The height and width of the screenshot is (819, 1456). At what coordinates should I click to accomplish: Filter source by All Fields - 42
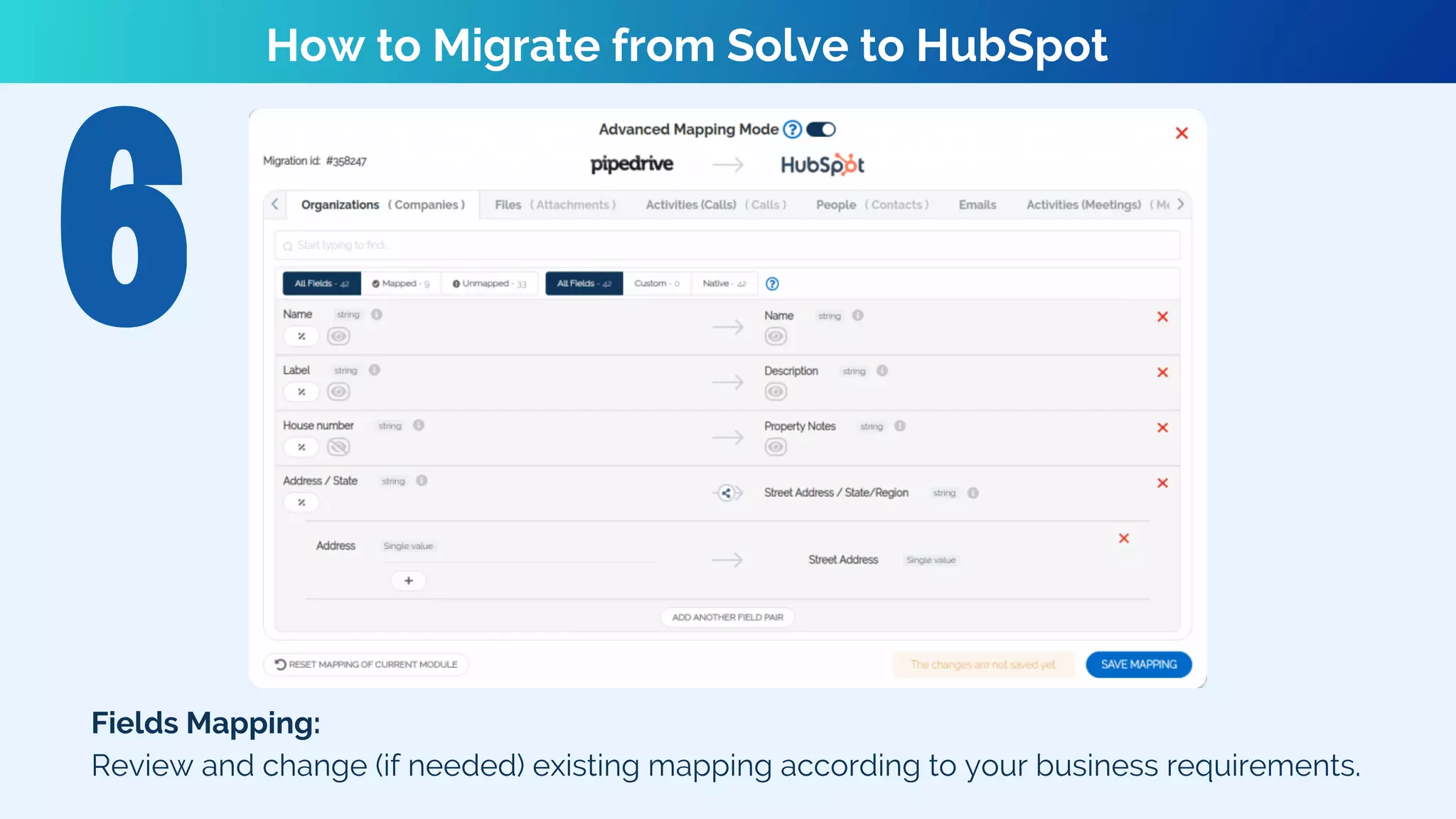point(322,283)
